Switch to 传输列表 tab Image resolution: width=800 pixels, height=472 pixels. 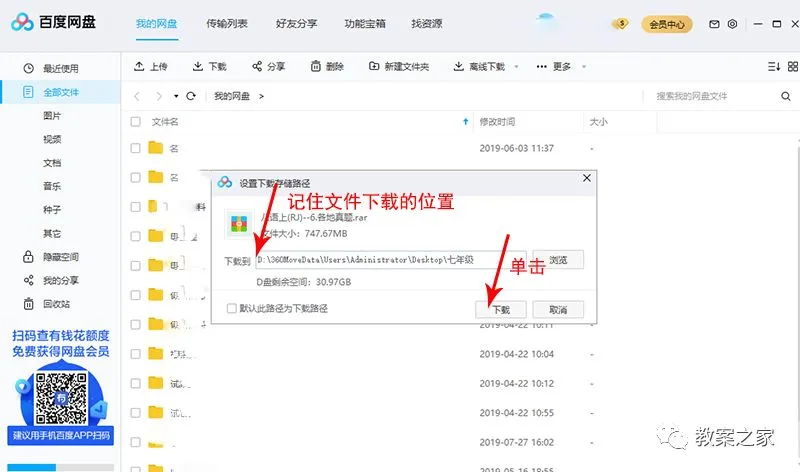(227, 23)
